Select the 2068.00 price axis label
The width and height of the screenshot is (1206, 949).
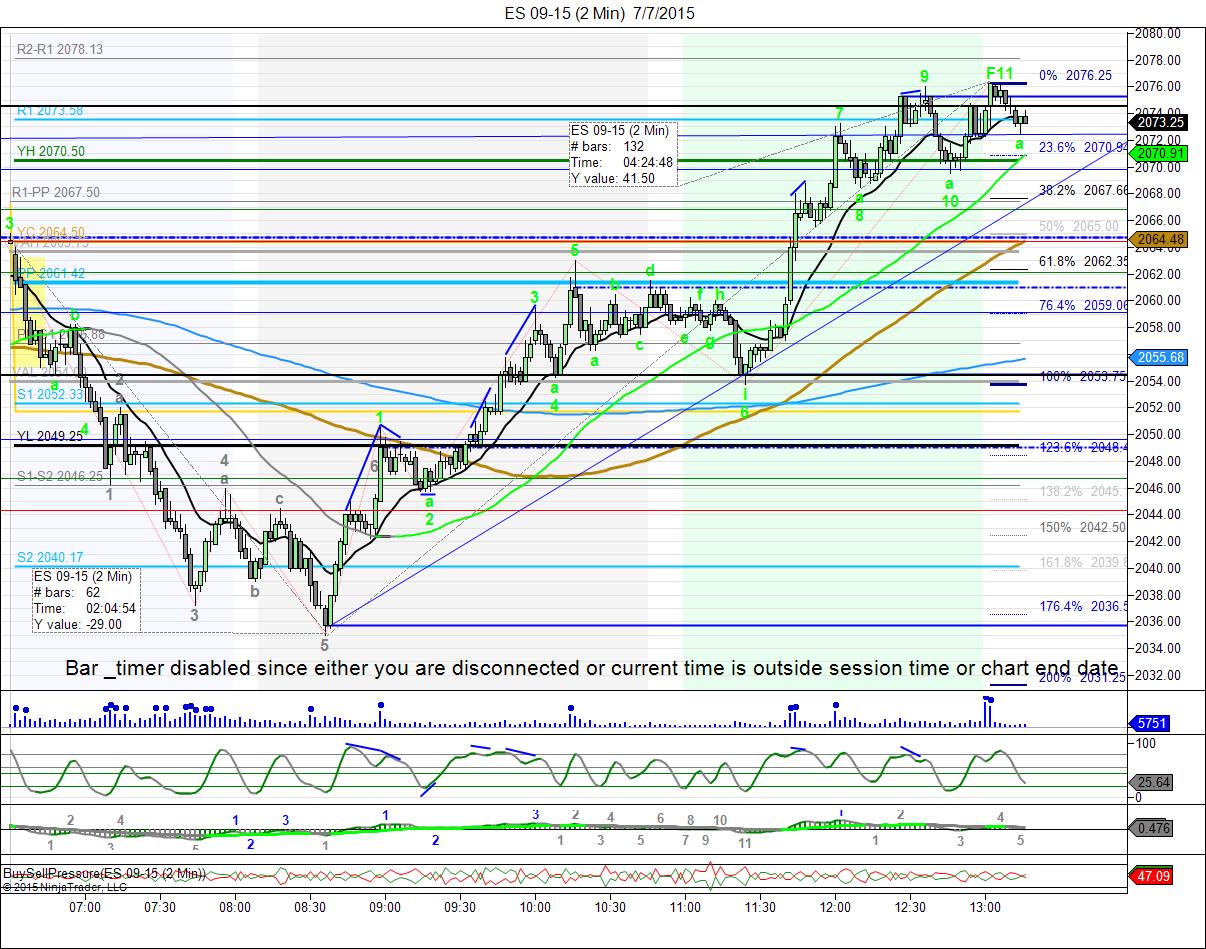[1159, 193]
